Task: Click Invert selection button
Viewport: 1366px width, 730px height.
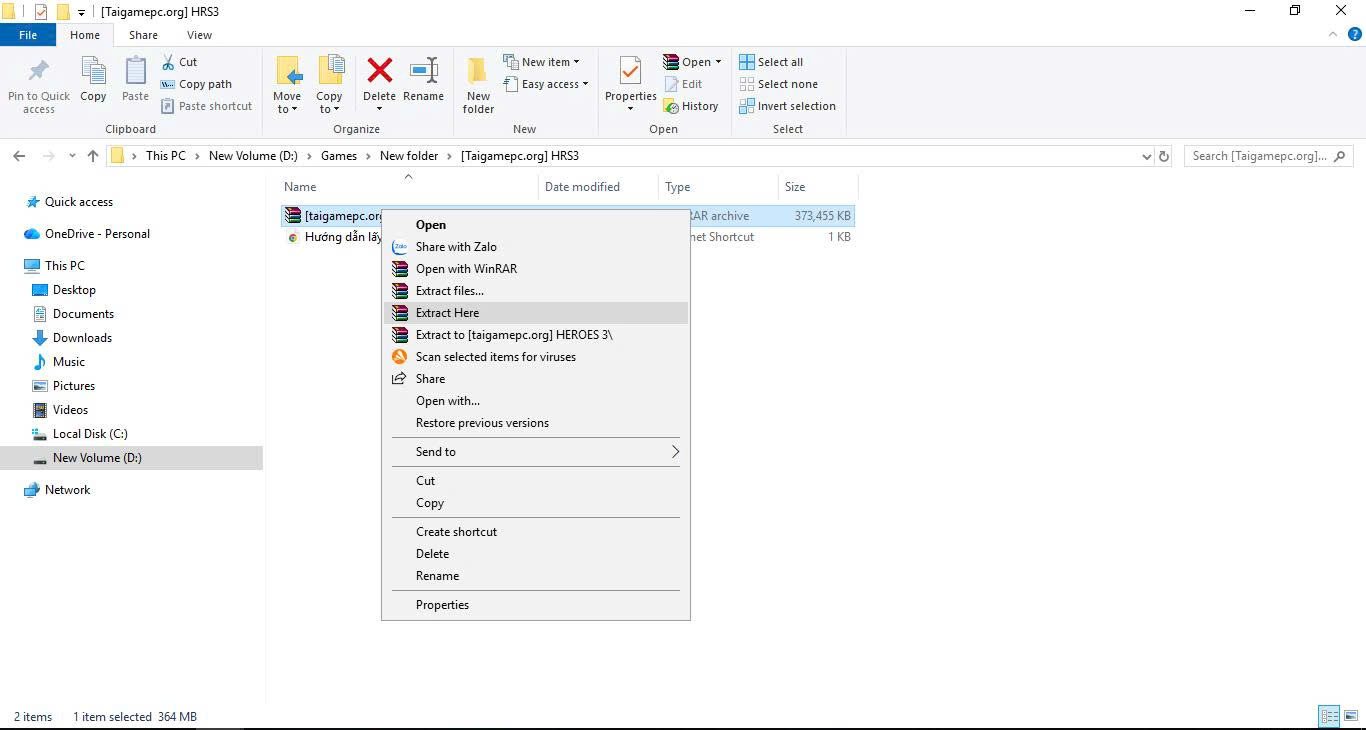Action: tap(795, 106)
